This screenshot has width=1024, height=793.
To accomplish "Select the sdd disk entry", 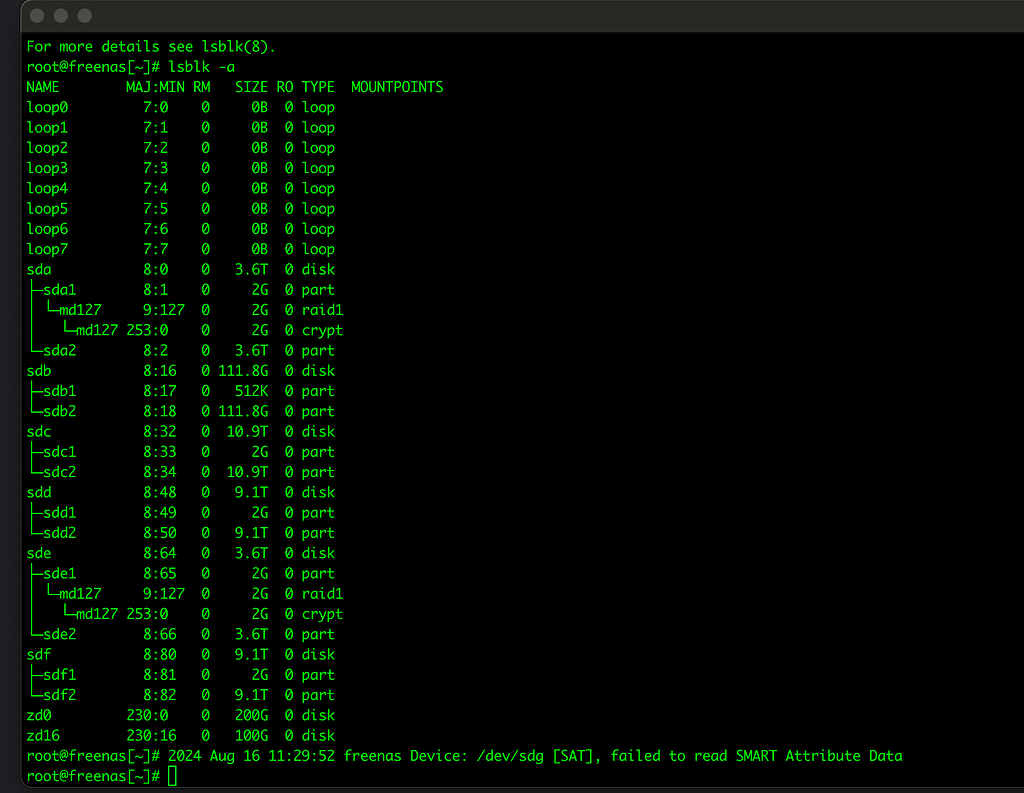I will point(38,492).
